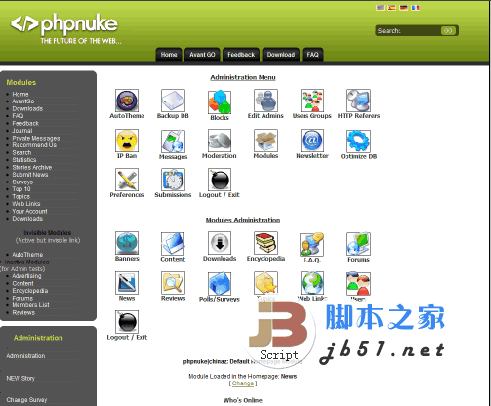Open the Download nav tab

[x=281, y=55]
